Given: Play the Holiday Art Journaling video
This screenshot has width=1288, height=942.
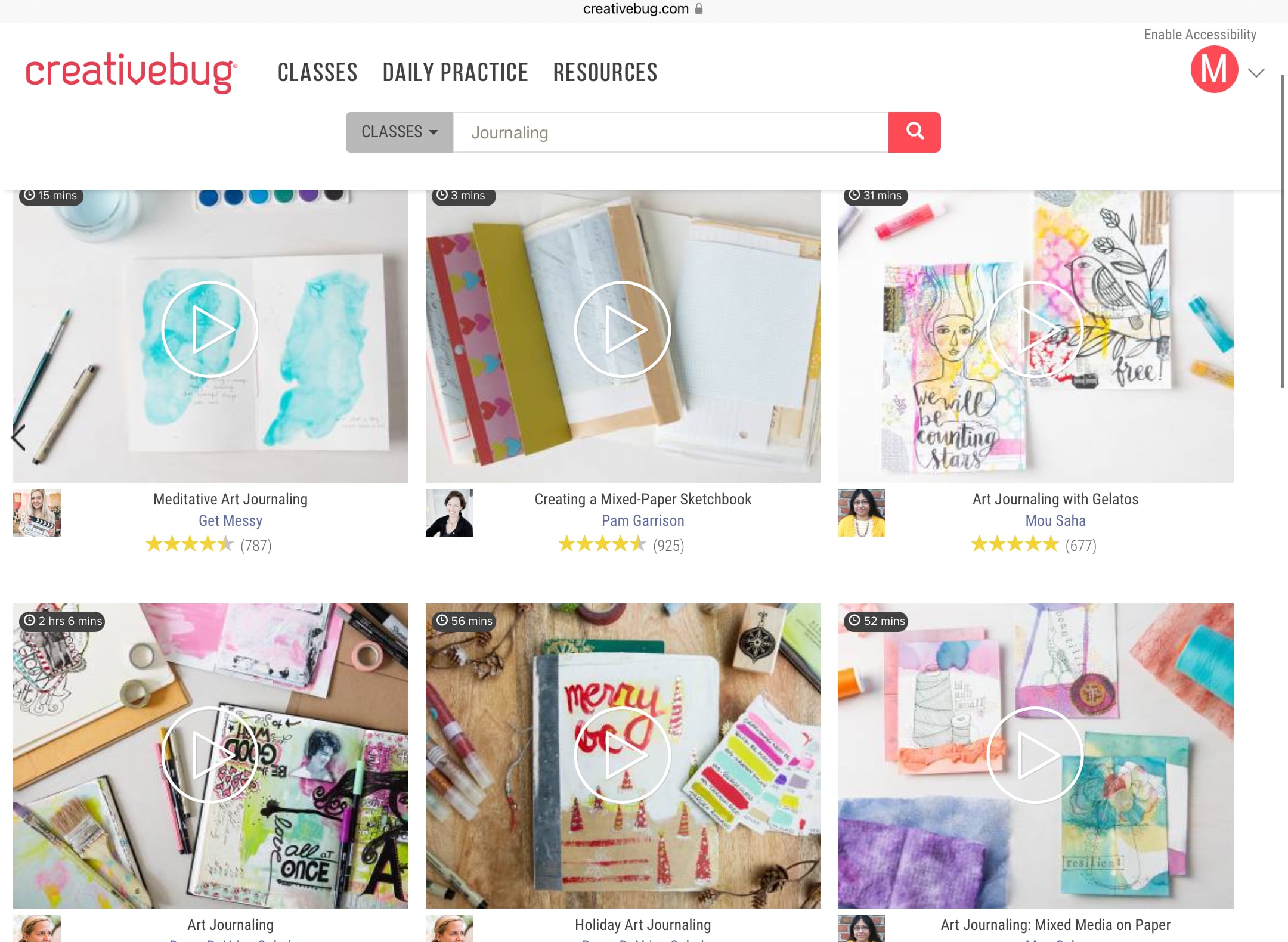Looking at the screenshot, I should point(623,755).
